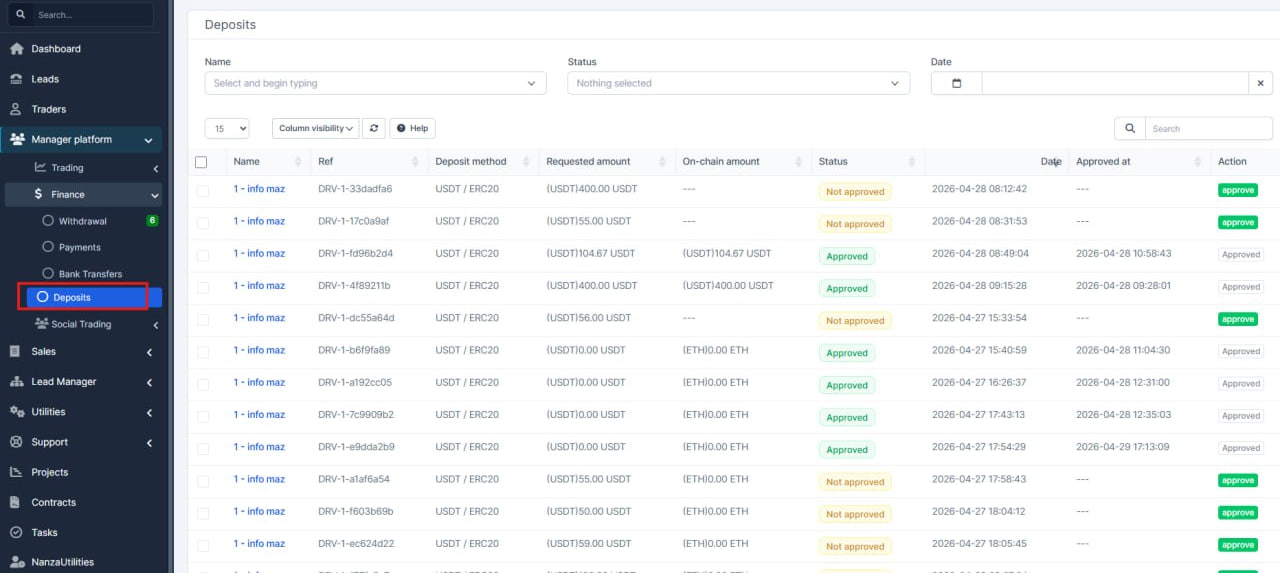
Task: Click the Social Trading group icon
Action: pos(42,324)
